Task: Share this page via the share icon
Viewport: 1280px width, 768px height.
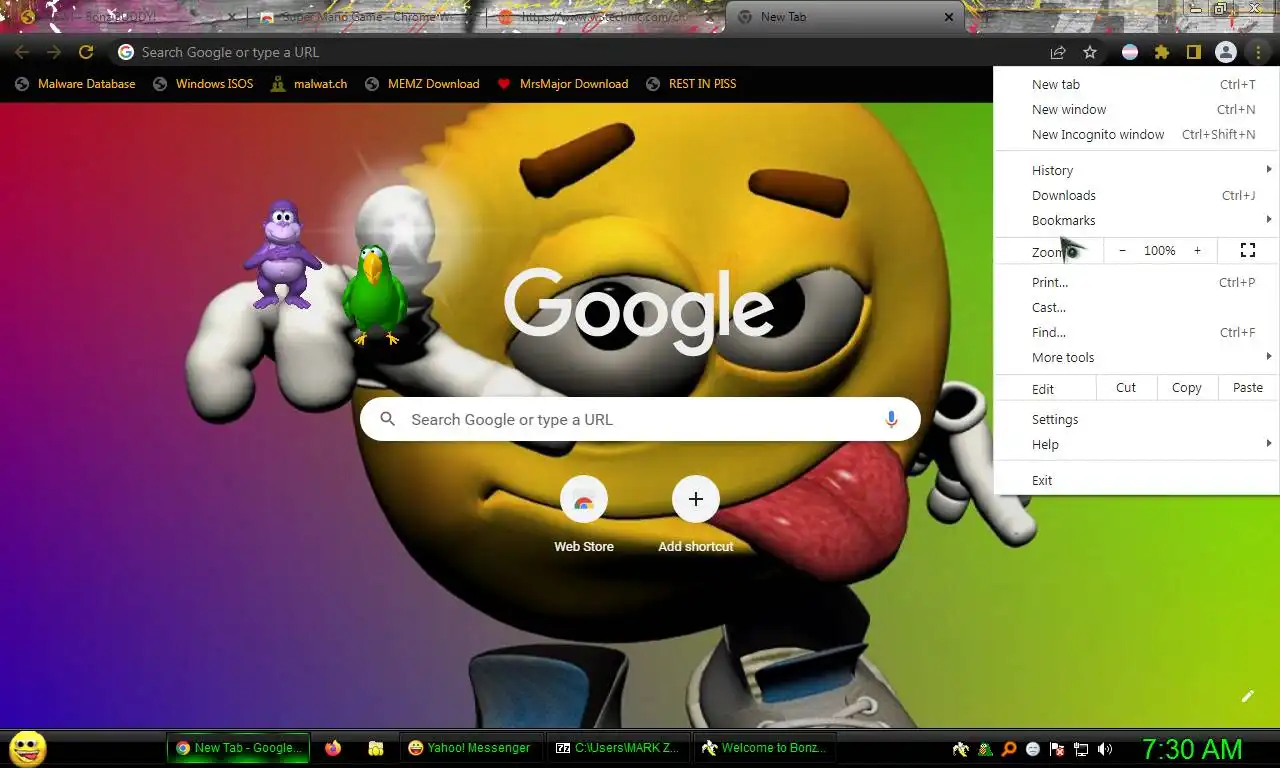Action: coord(1057,52)
